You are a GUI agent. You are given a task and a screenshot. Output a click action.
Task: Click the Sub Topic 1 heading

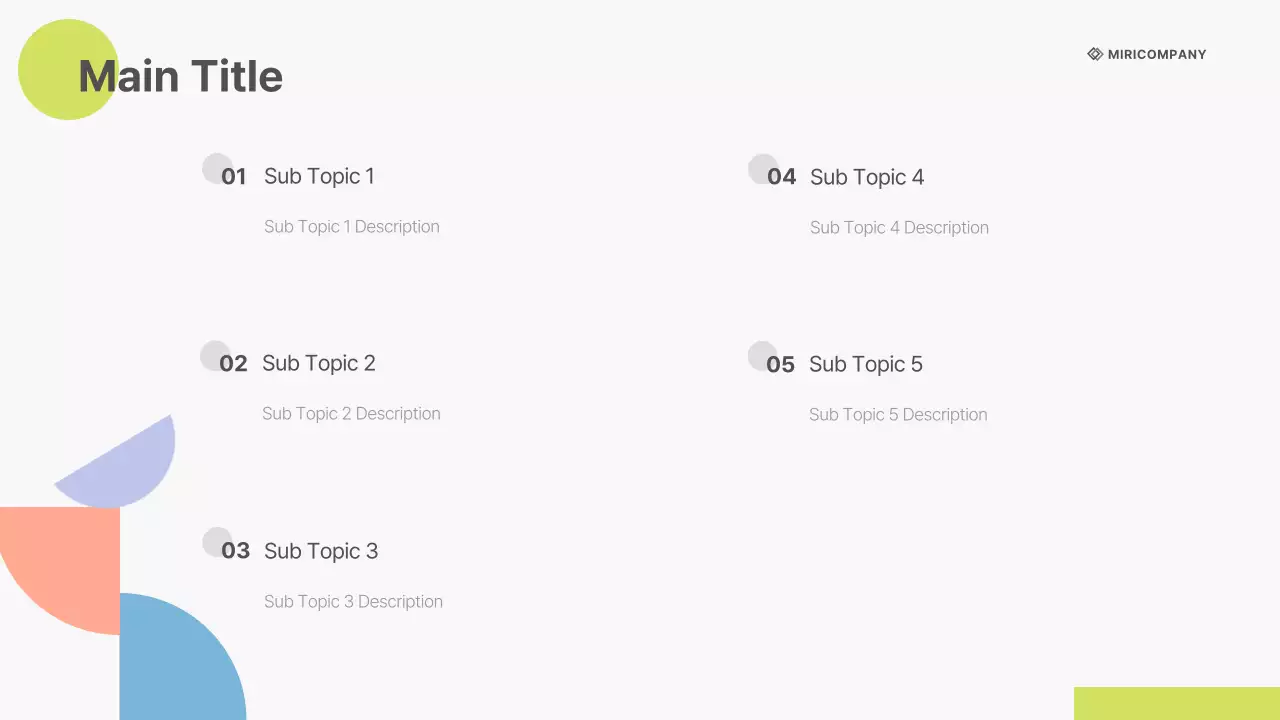[319, 176]
